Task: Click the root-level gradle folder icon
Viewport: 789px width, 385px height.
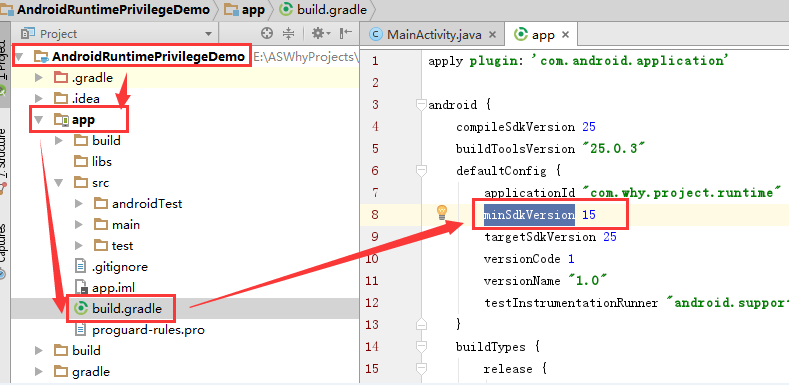Action: (x=61, y=371)
